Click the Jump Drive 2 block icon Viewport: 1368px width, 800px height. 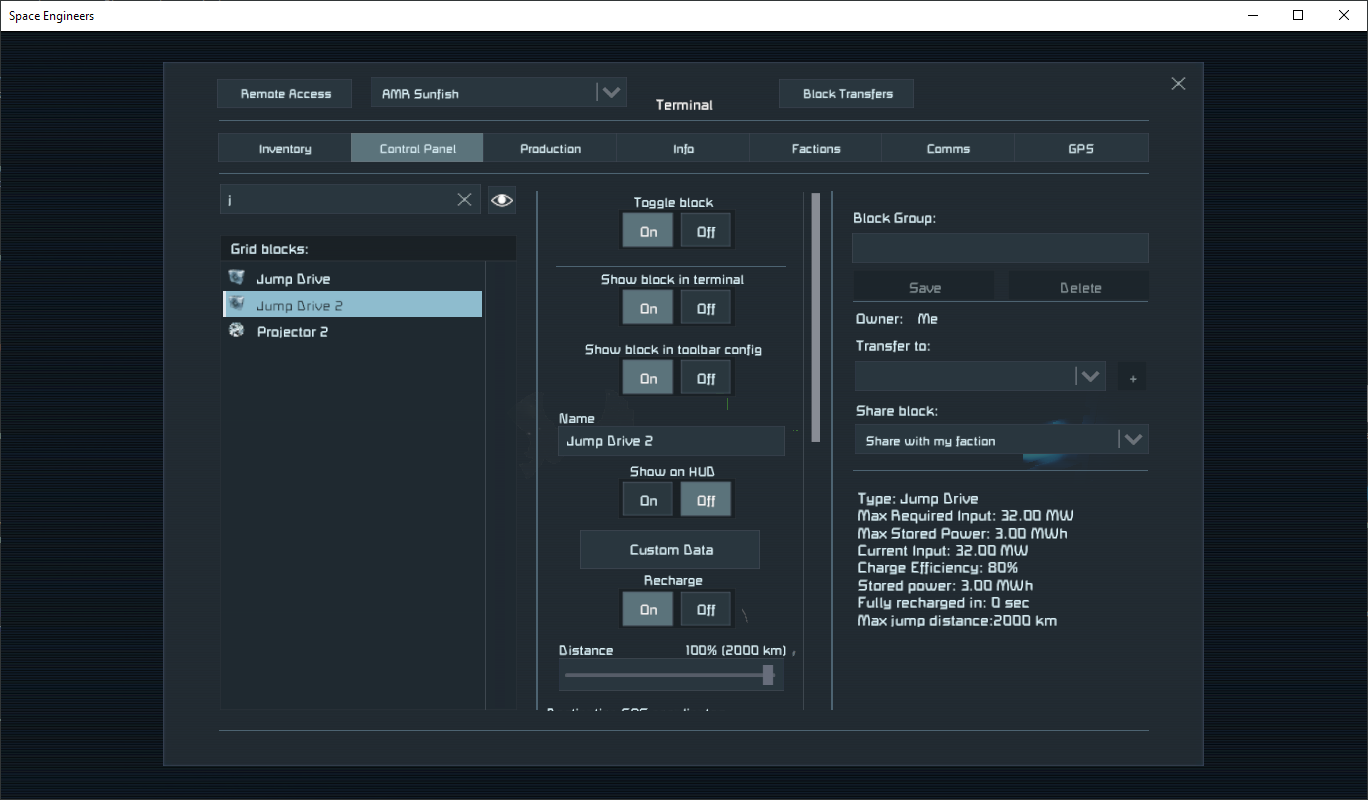click(237, 304)
